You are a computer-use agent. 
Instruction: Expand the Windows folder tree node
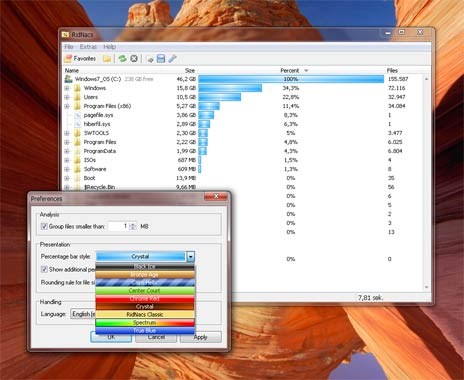pos(67,88)
